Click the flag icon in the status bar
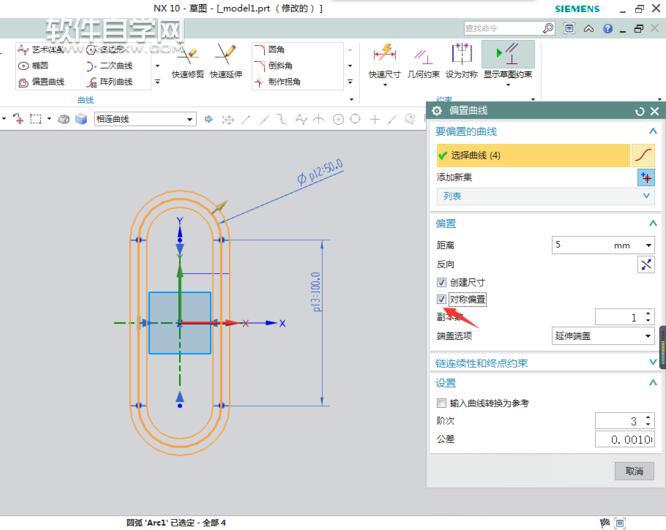 point(604,523)
